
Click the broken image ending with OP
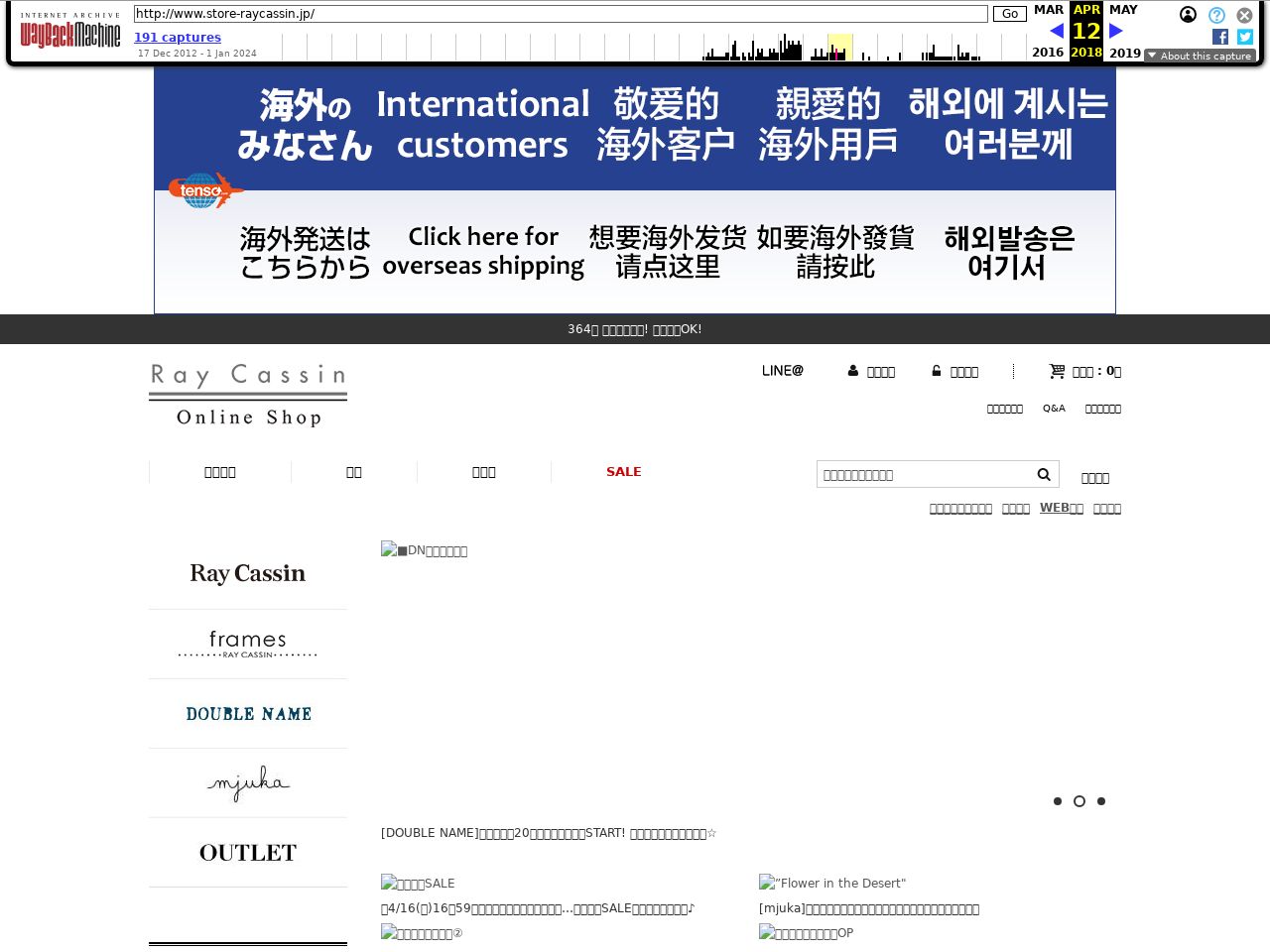pyautogui.click(x=806, y=932)
